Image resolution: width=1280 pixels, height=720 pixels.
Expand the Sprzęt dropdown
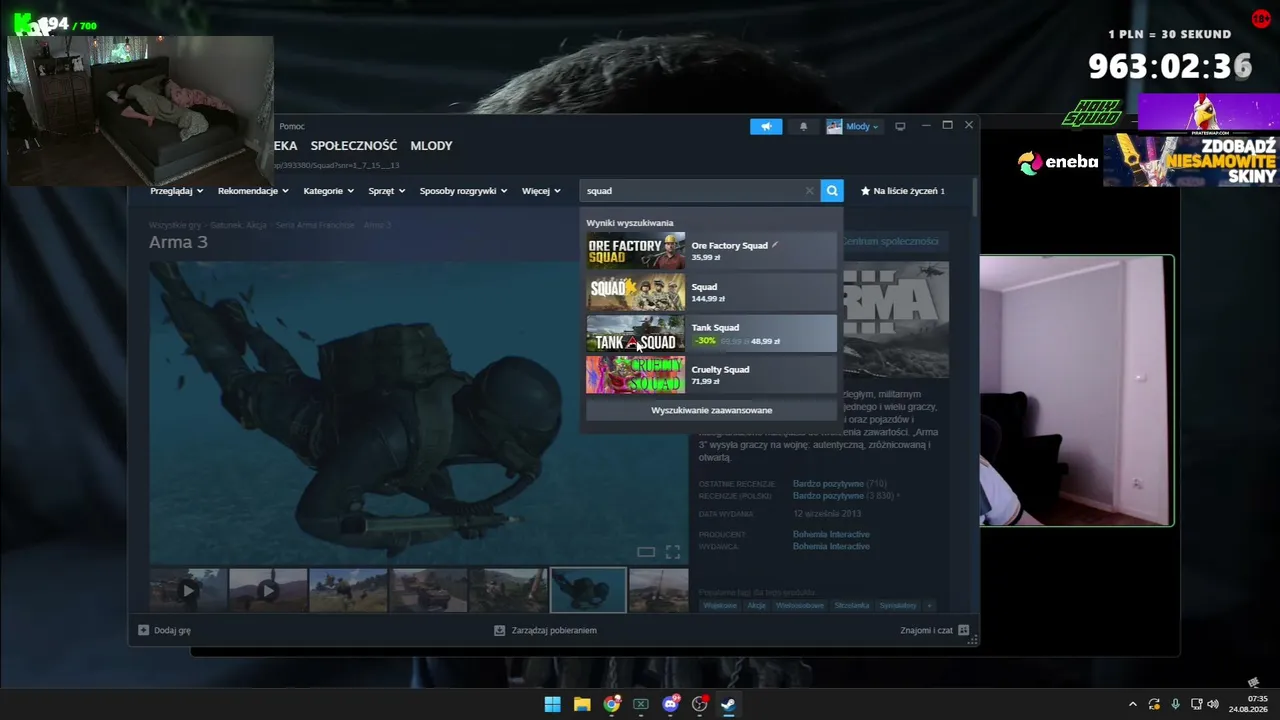click(x=387, y=191)
